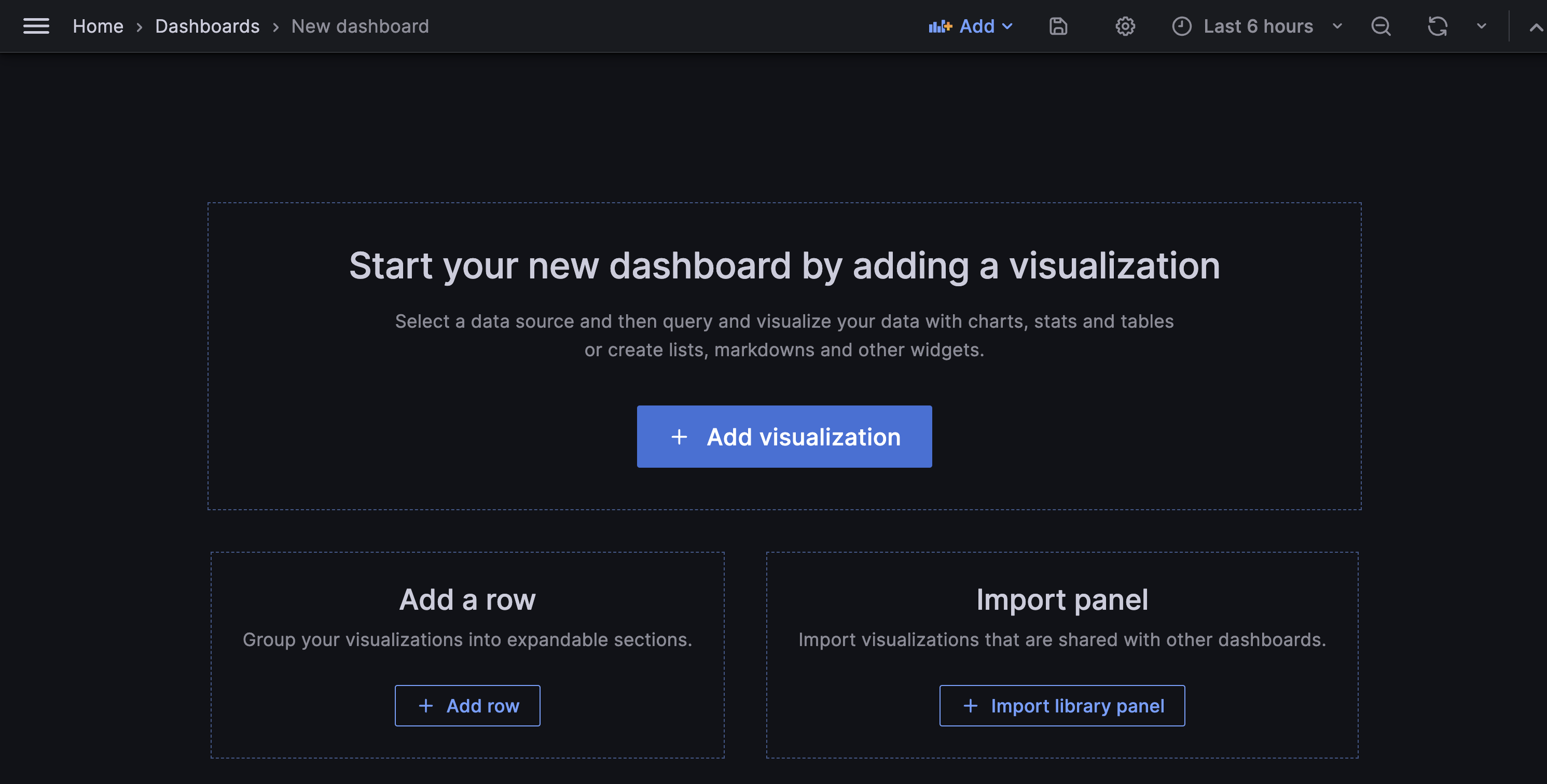Open dashboard settings gear

pos(1126,26)
